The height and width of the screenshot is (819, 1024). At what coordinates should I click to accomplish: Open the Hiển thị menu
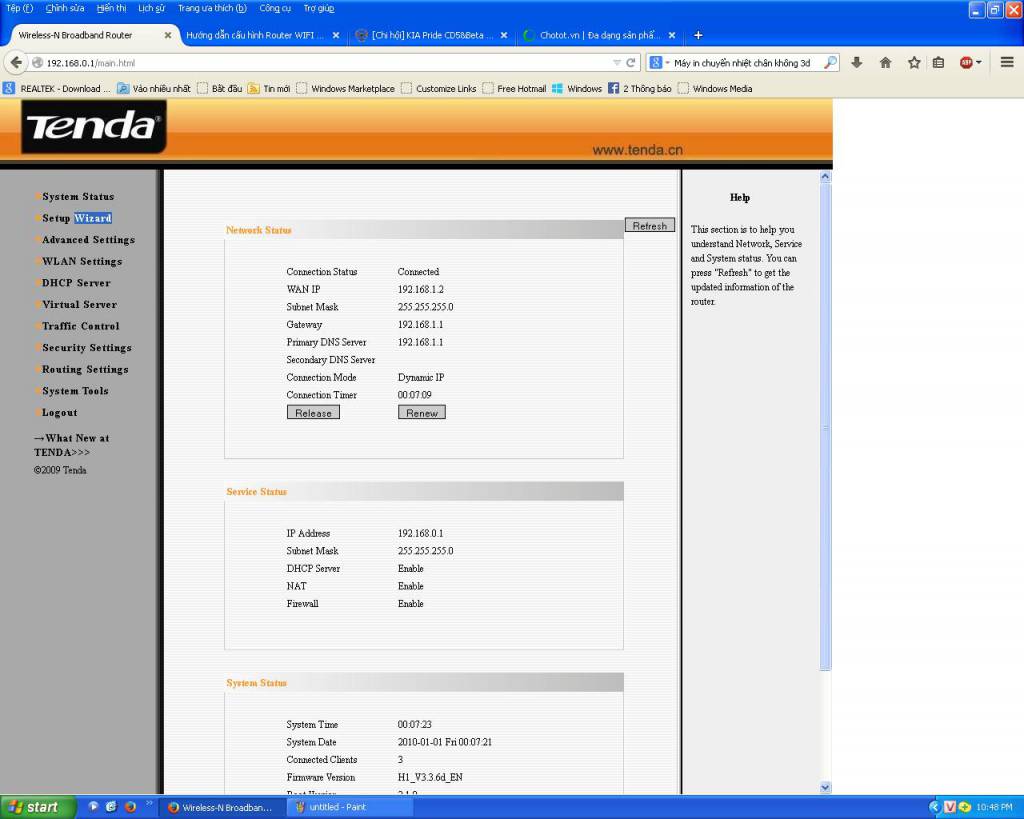pos(112,8)
